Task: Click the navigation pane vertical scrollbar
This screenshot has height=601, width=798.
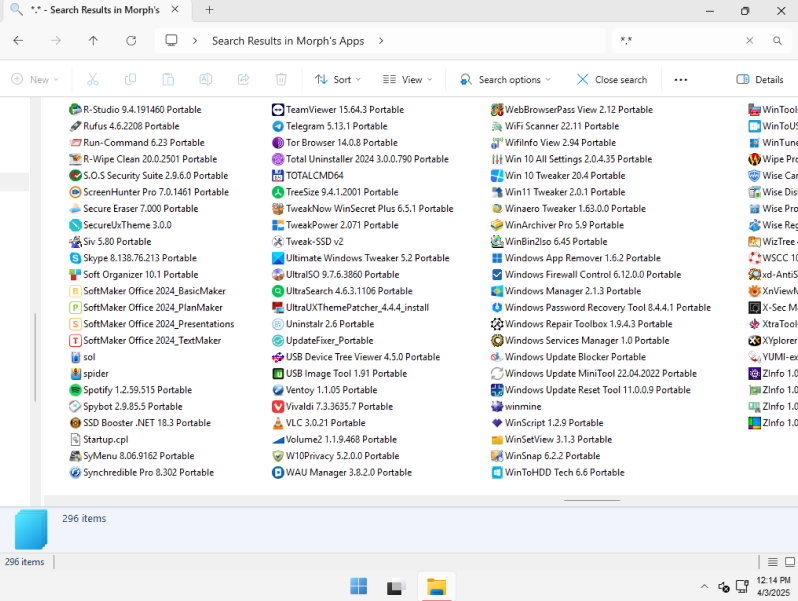Action: [x=35, y=357]
